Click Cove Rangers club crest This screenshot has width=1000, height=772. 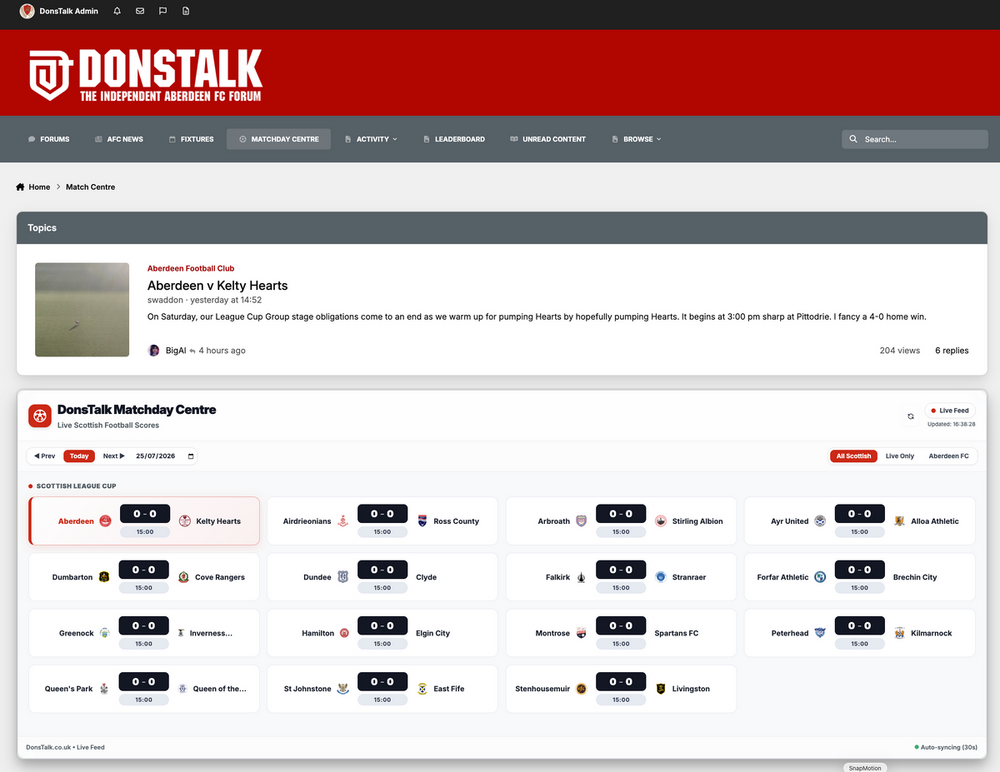tap(184, 577)
